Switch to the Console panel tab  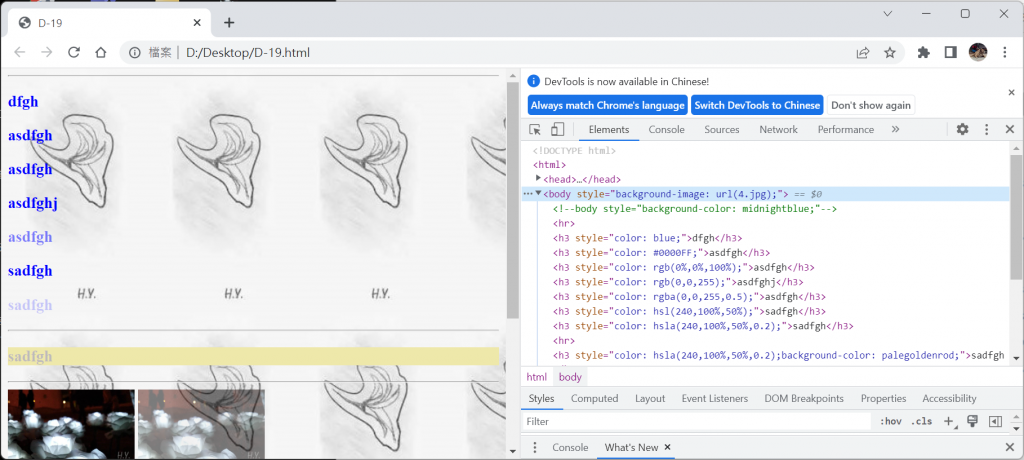(x=666, y=129)
